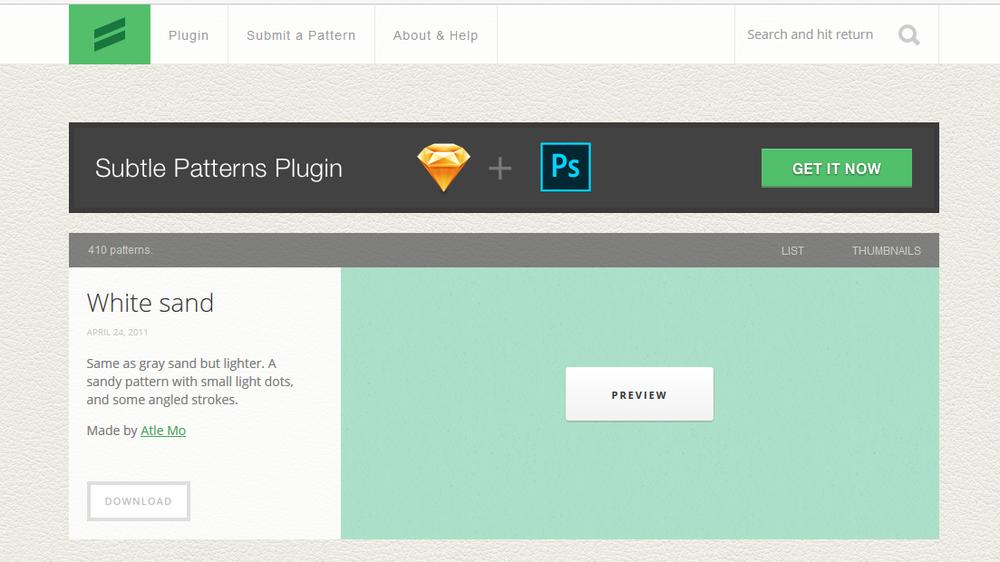The image size is (1000, 562).
Task: Click the APRIL 24, 2011 date
Action: point(117,332)
